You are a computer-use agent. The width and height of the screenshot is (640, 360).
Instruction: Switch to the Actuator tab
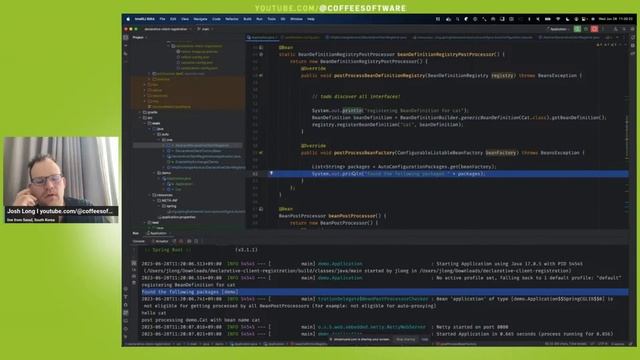160,241
